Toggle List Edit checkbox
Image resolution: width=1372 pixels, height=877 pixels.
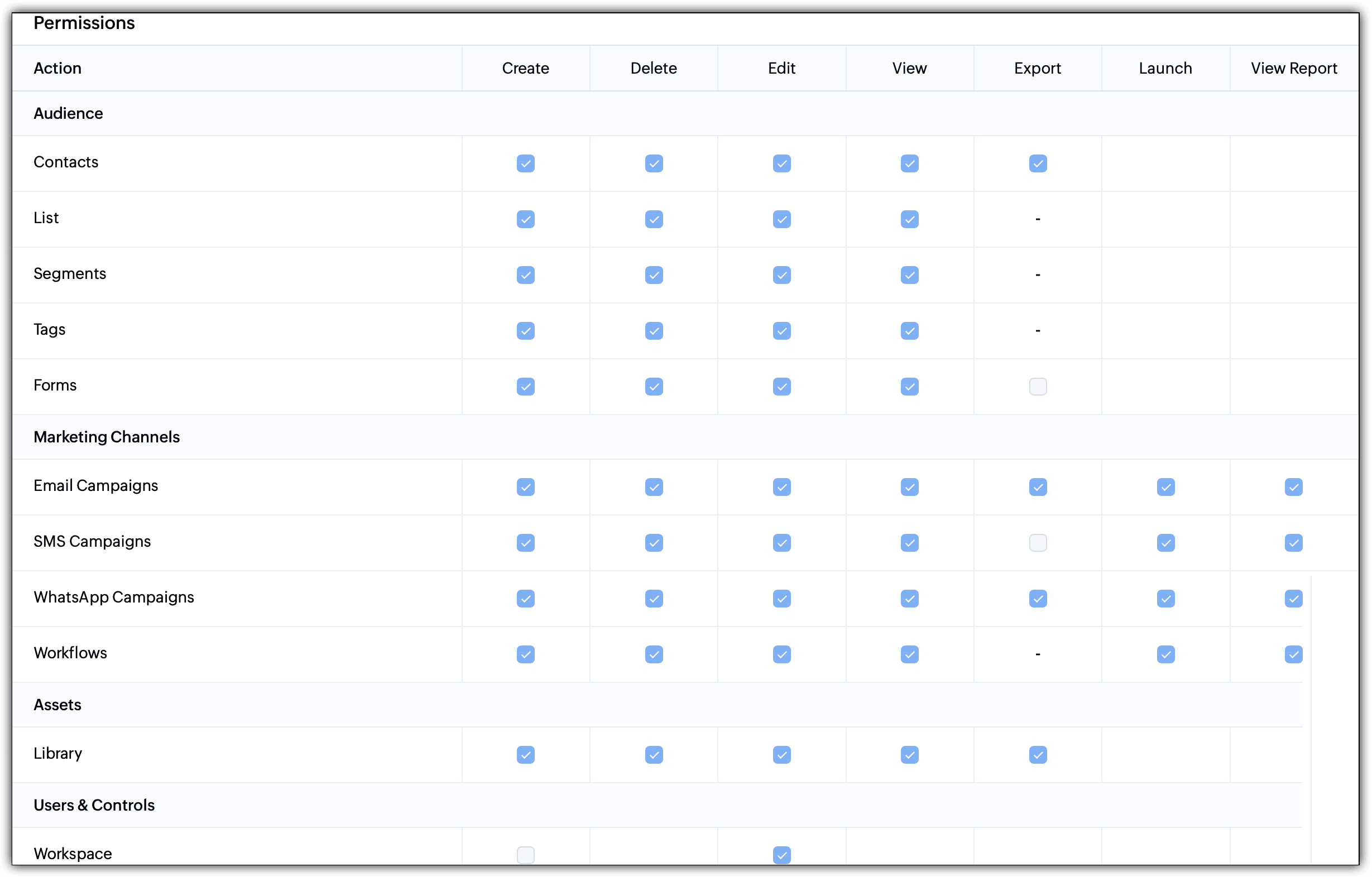pyautogui.click(x=781, y=219)
